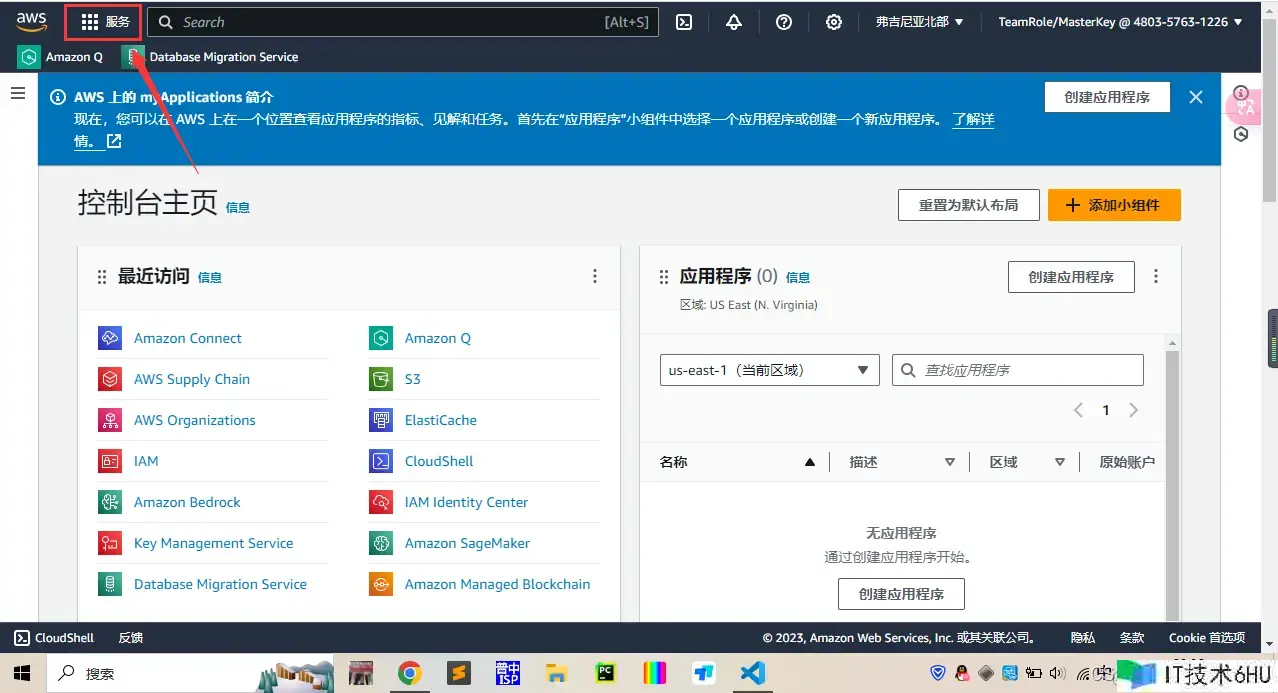Open PyCharm from the taskbar
The height and width of the screenshot is (693, 1278).
[605, 673]
